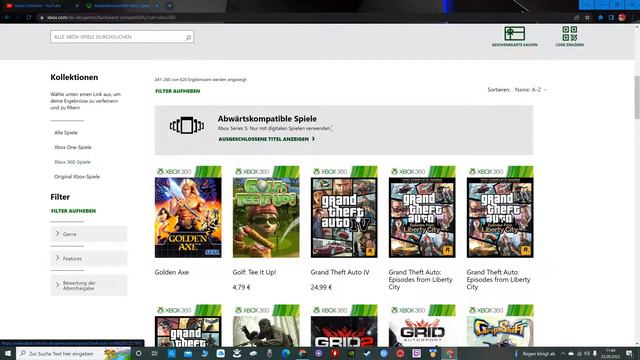Image resolution: width=640 pixels, height=360 pixels.
Task: Open a new browser tab with the plus button
Action: tap(170, 6)
